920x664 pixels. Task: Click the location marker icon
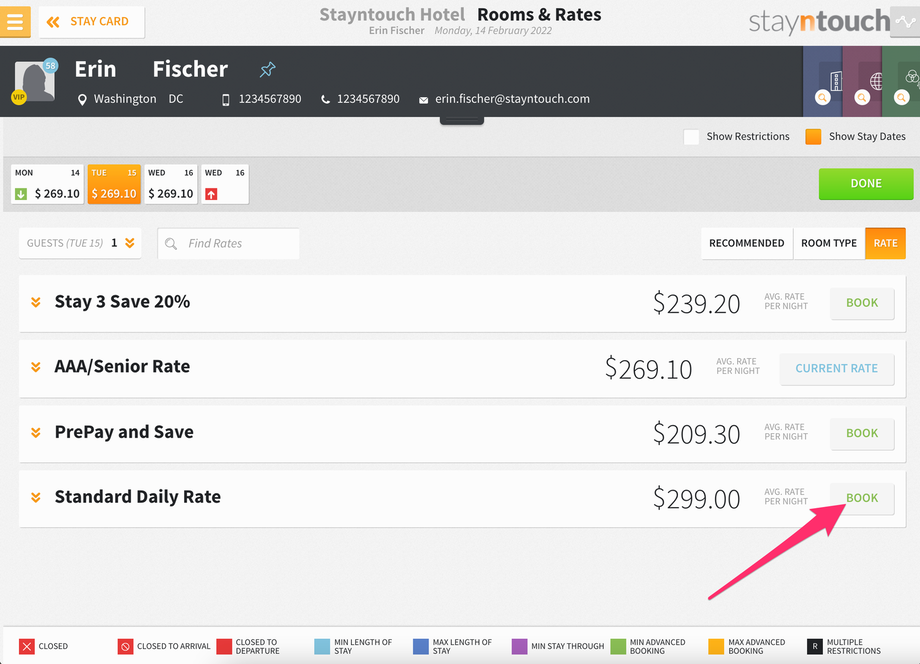82,100
